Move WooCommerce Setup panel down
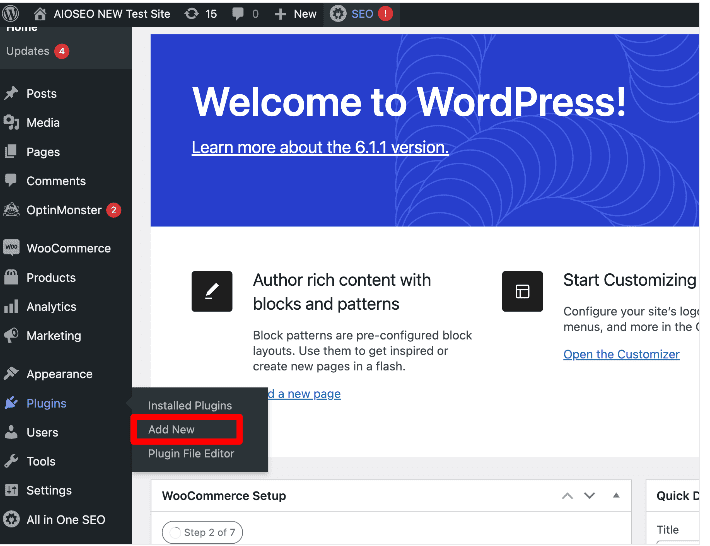This screenshot has height=546, width=710. coord(590,496)
